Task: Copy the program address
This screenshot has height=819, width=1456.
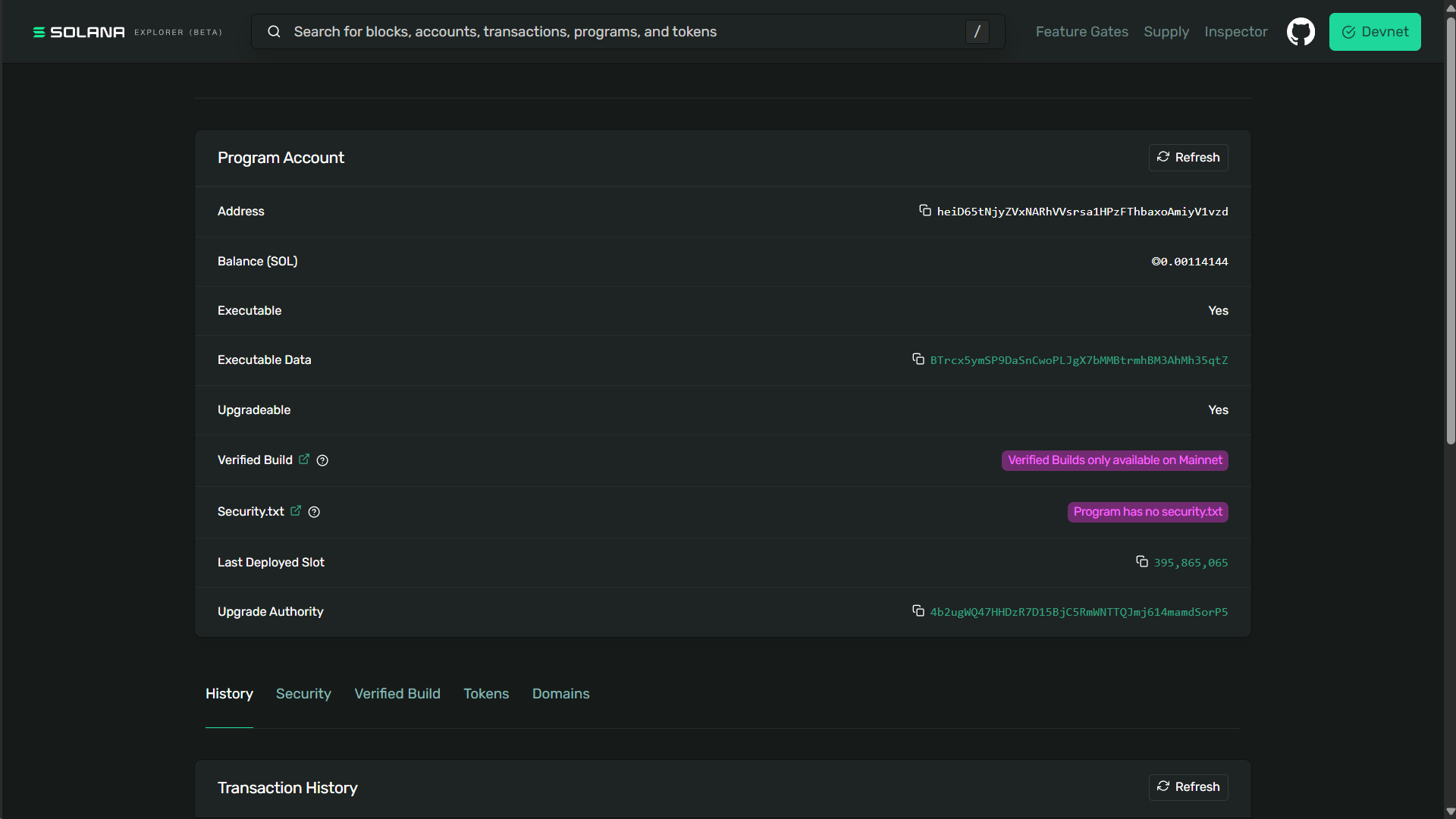Action: 924,210
